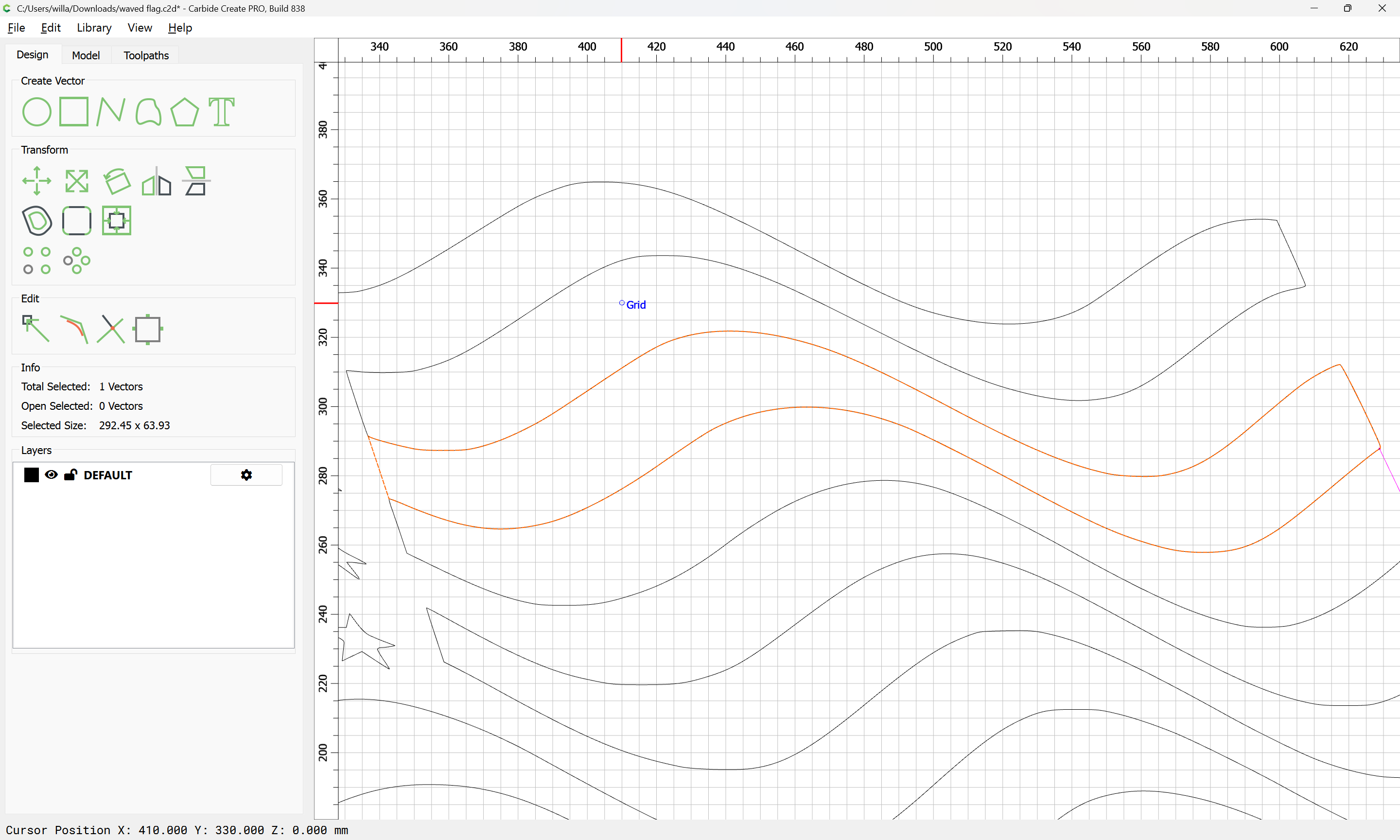Open the Offset Vectors tool
Image resolution: width=1400 pixels, height=840 pixels.
coord(37,221)
